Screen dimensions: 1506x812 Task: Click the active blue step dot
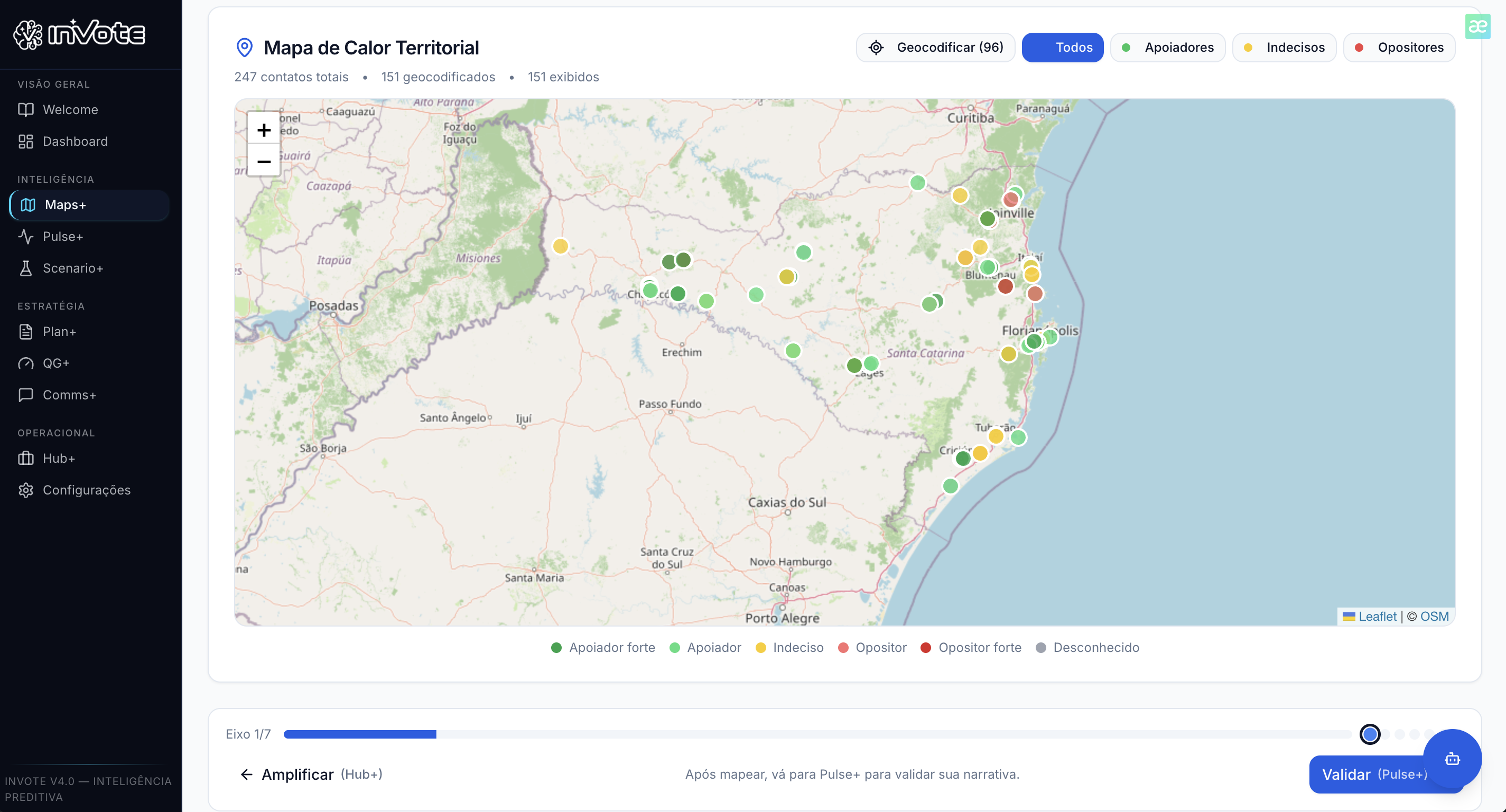(x=1370, y=734)
